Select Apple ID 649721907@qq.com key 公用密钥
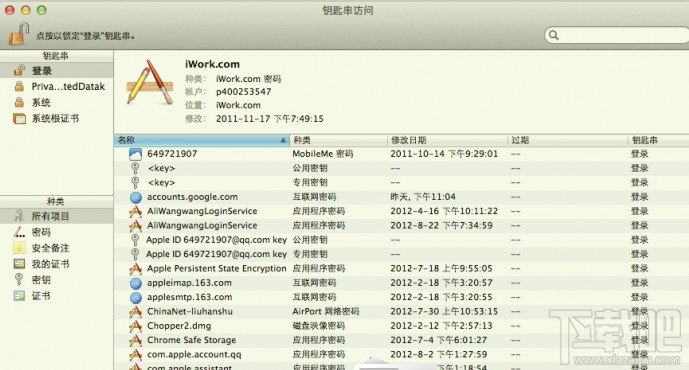Viewport: 689px width, 370px height. (x=402, y=240)
